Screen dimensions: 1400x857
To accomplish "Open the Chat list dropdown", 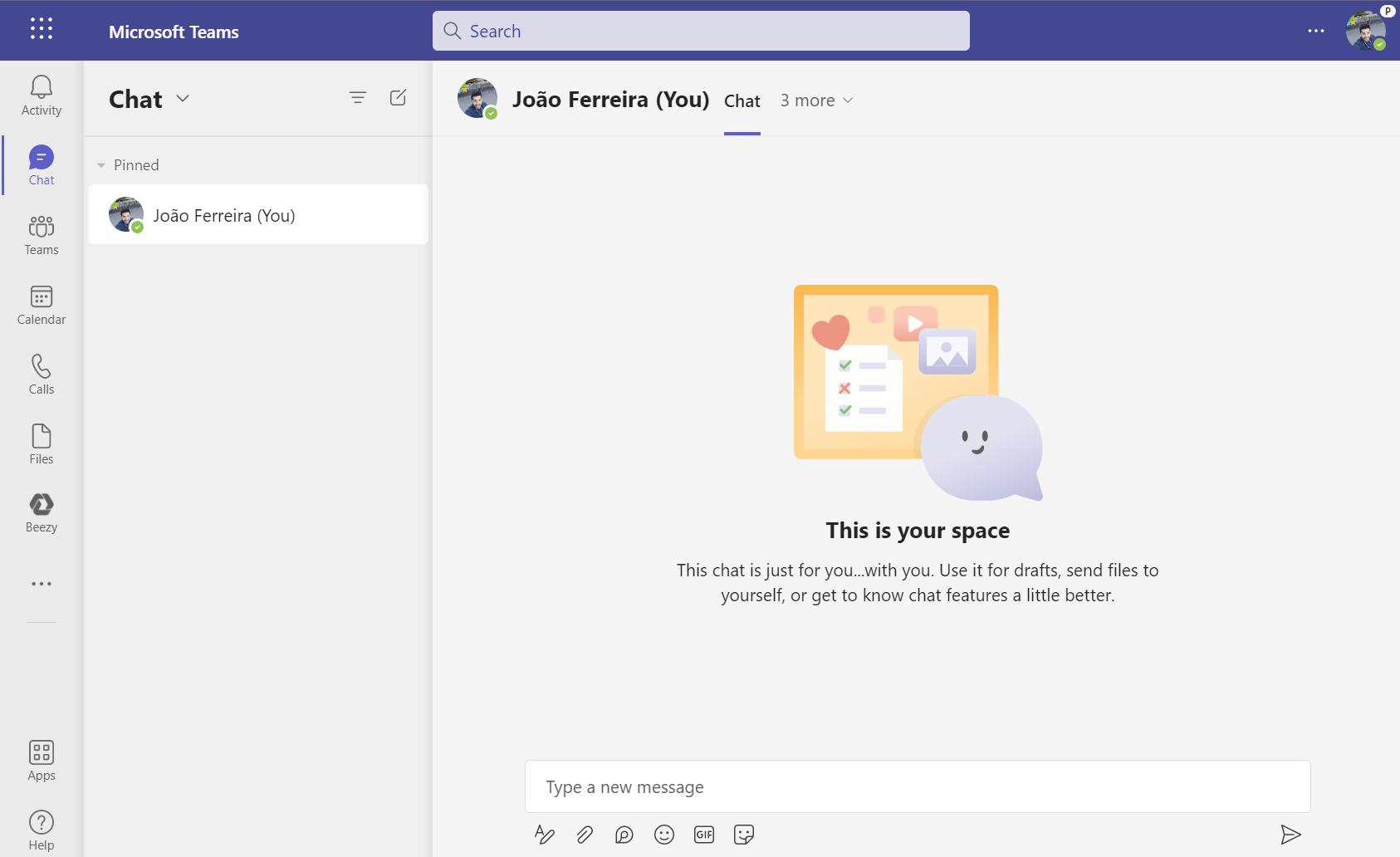I will click(x=183, y=99).
